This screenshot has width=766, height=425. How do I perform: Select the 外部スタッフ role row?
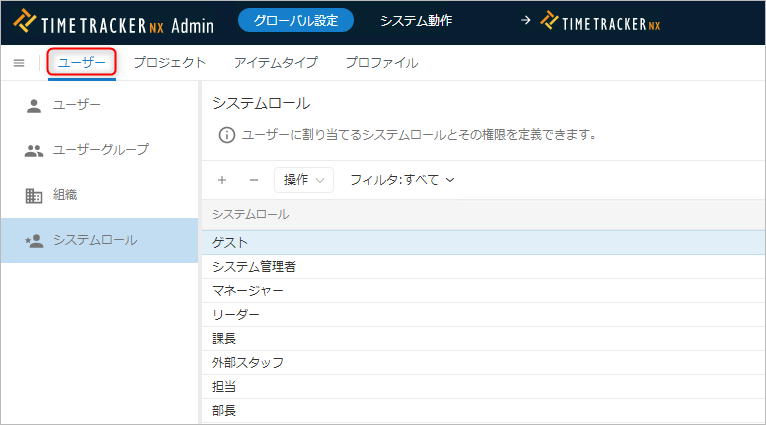(x=248, y=363)
